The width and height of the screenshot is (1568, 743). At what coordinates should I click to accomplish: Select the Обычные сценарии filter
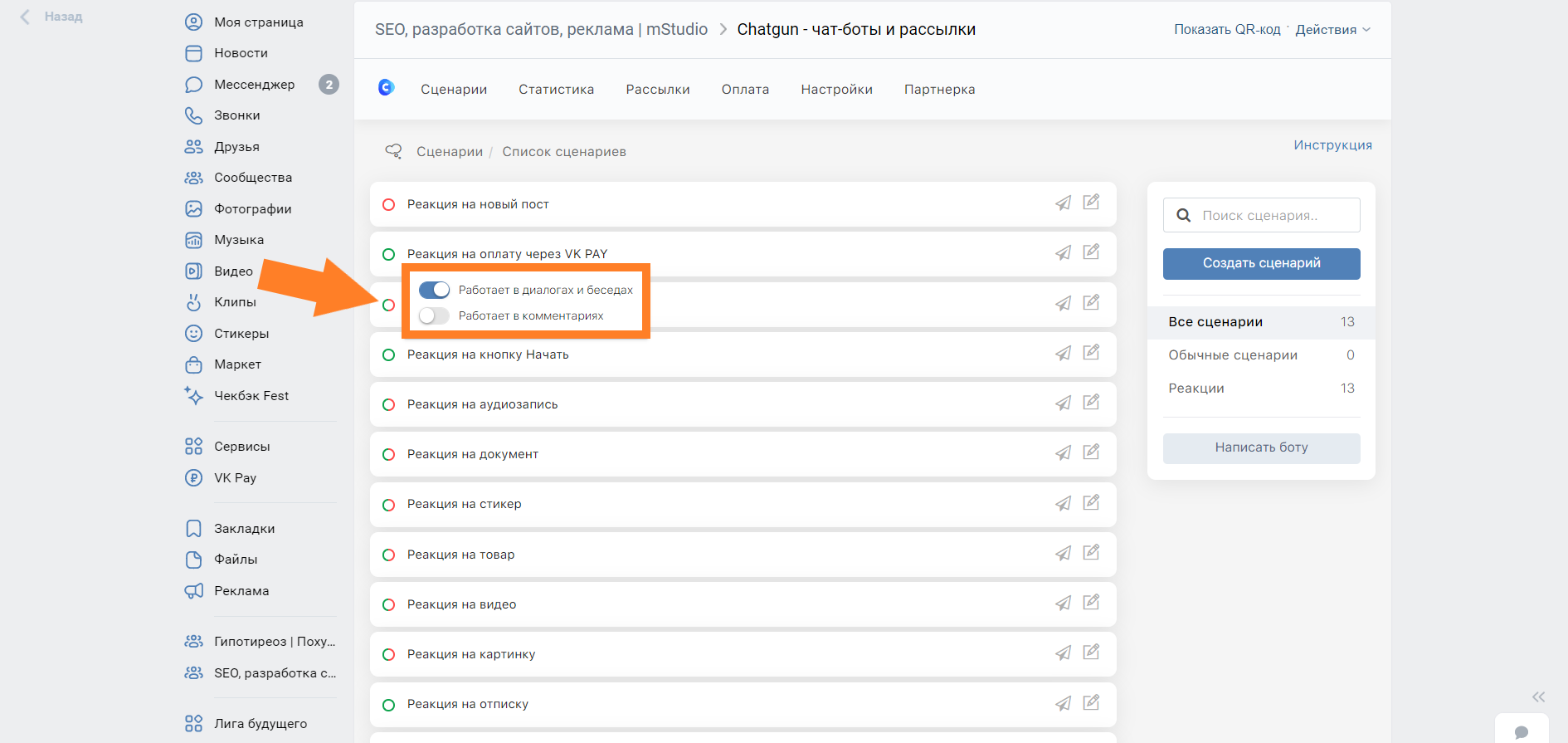pos(1261,355)
